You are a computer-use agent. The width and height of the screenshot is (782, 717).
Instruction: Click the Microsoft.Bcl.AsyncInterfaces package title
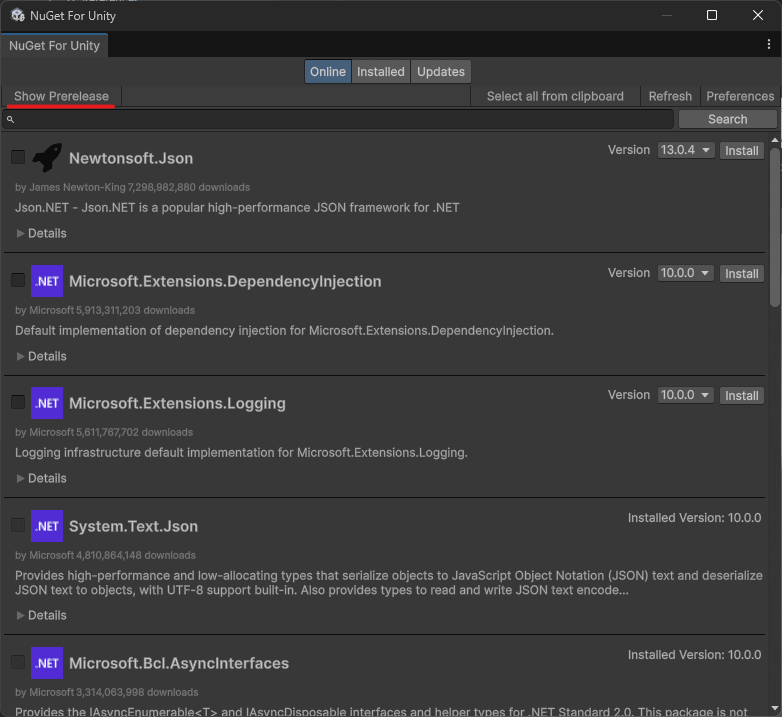pyautogui.click(x=179, y=664)
